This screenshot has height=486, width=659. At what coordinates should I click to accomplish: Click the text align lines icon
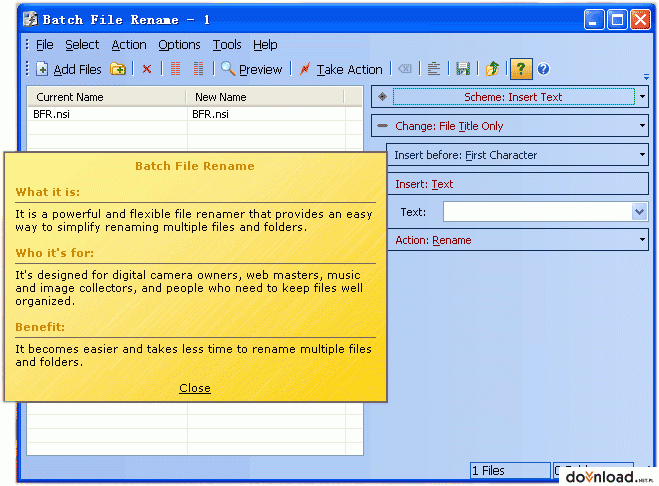434,69
